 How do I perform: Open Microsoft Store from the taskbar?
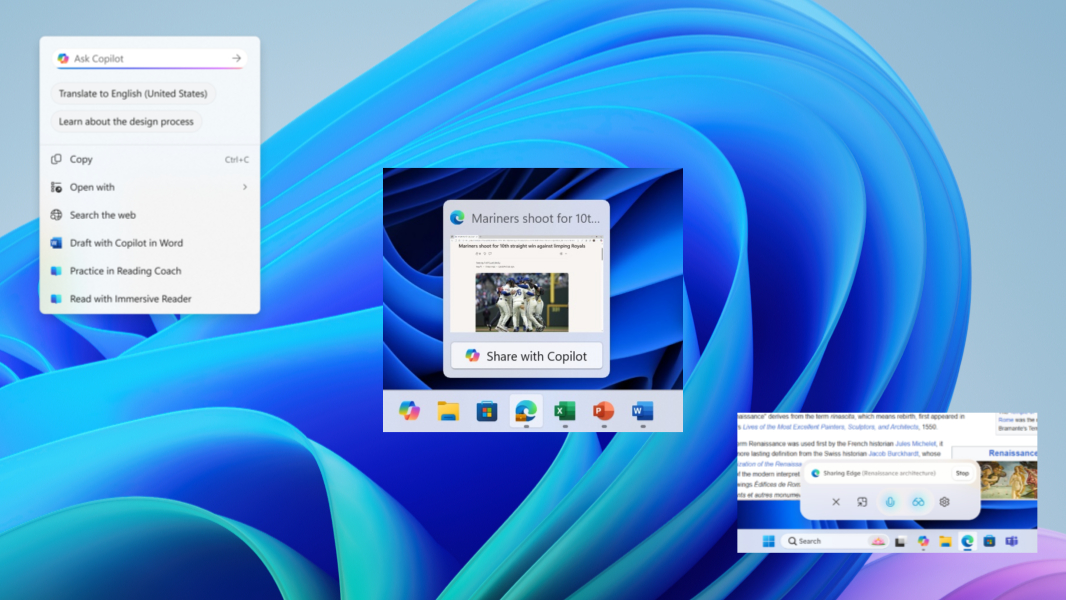[487, 412]
